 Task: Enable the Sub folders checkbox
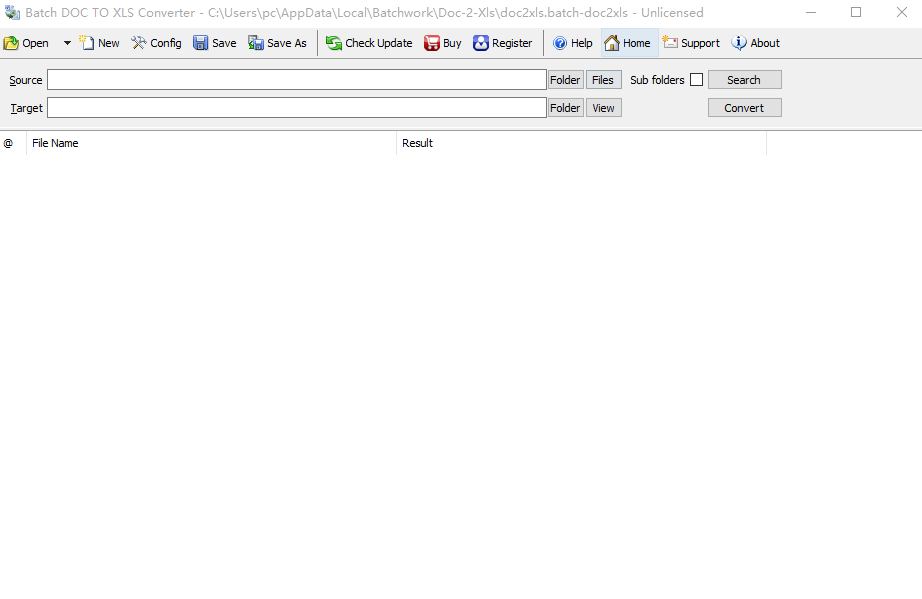click(696, 79)
